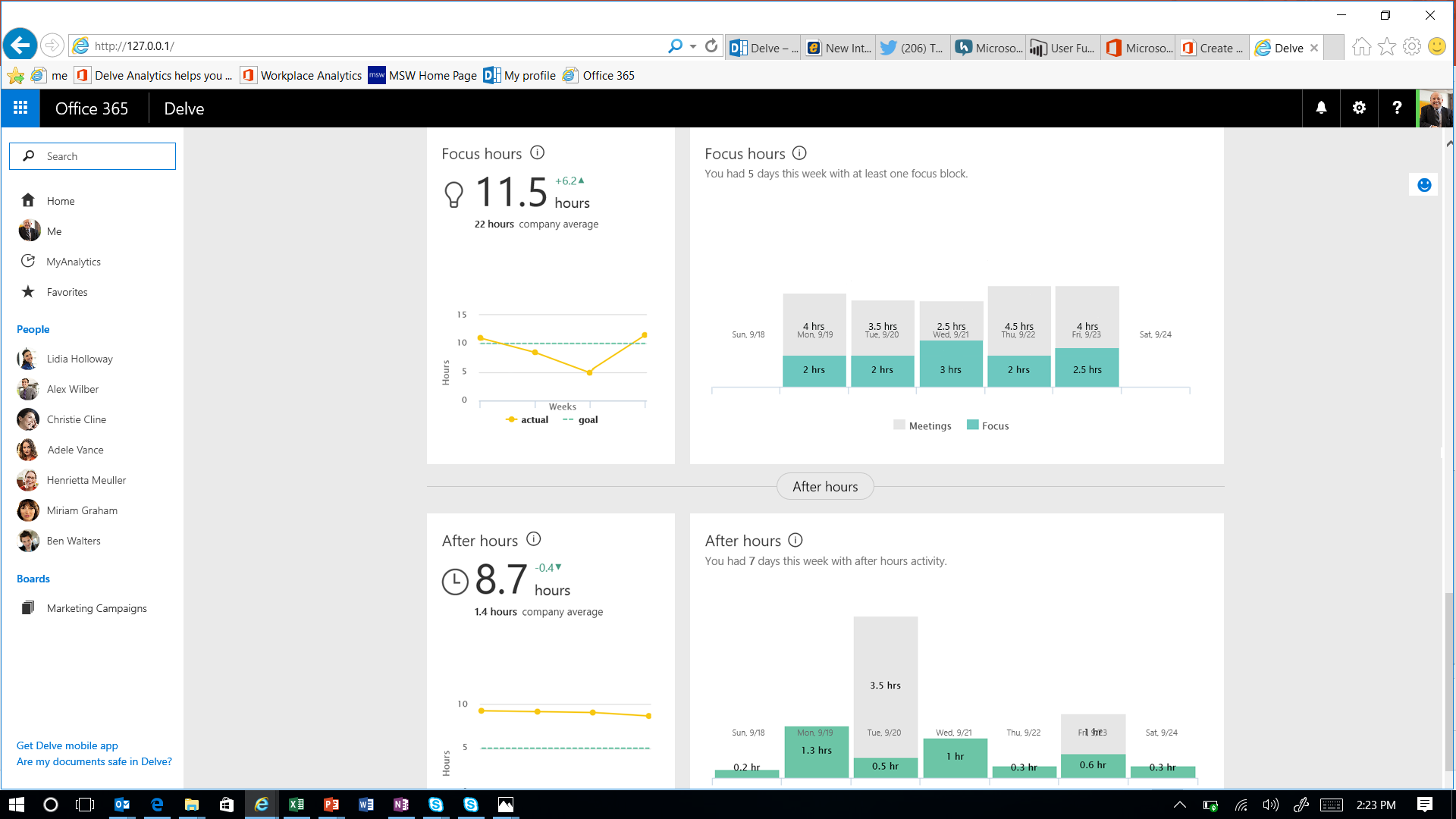Image resolution: width=1456 pixels, height=819 pixels.
Task: Open address bar search dropdown arrow
Action: pyautogui.click(x=693, y=46)
